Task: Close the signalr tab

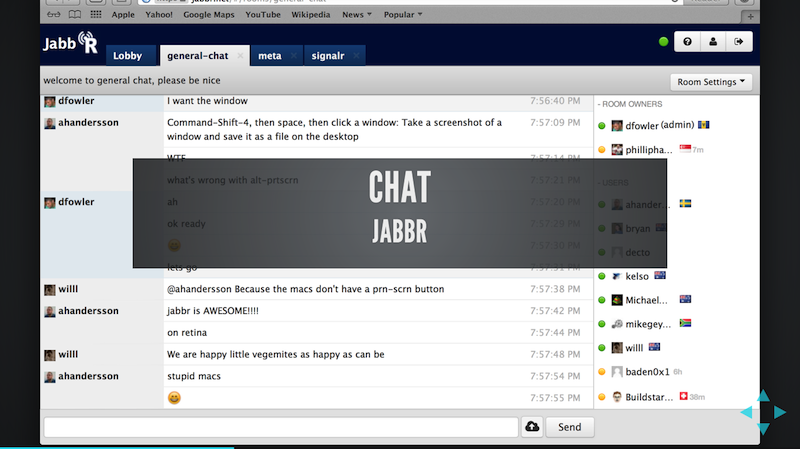Action: (356, 55)
